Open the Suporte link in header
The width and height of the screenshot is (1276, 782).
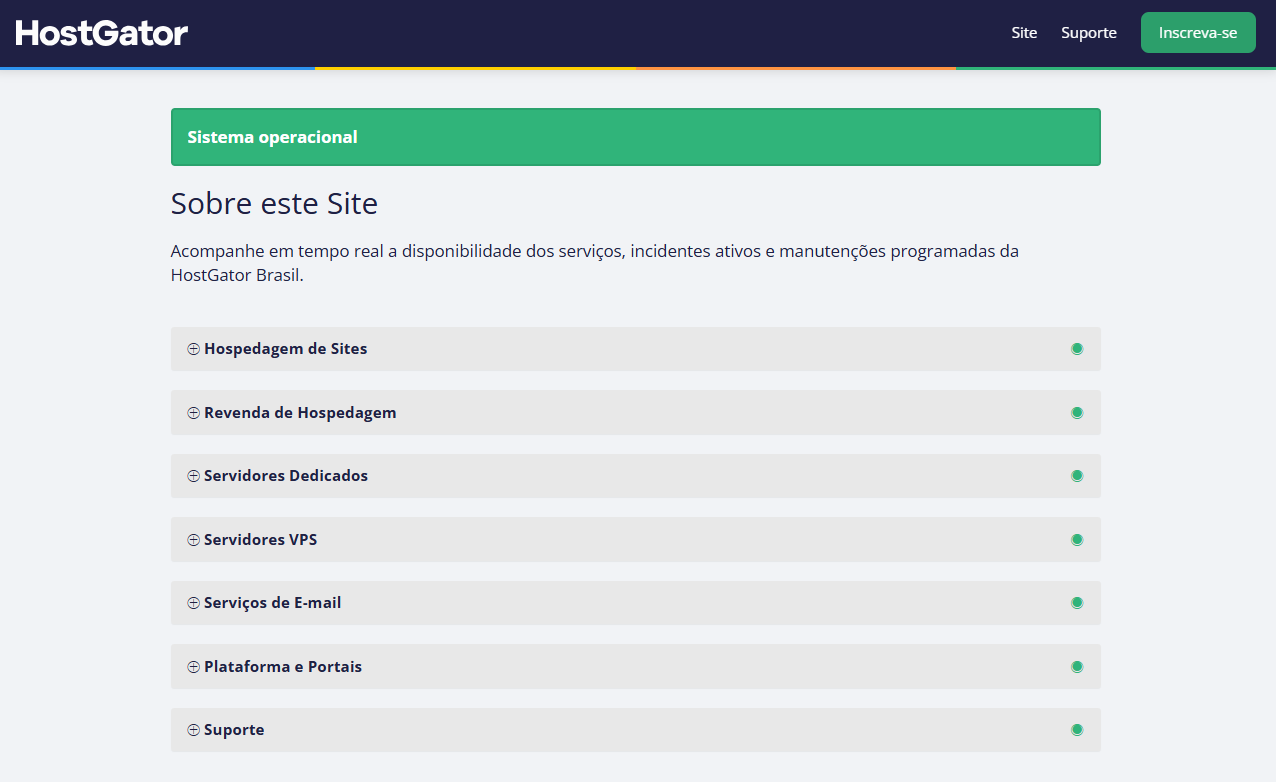pos(1089,33)
